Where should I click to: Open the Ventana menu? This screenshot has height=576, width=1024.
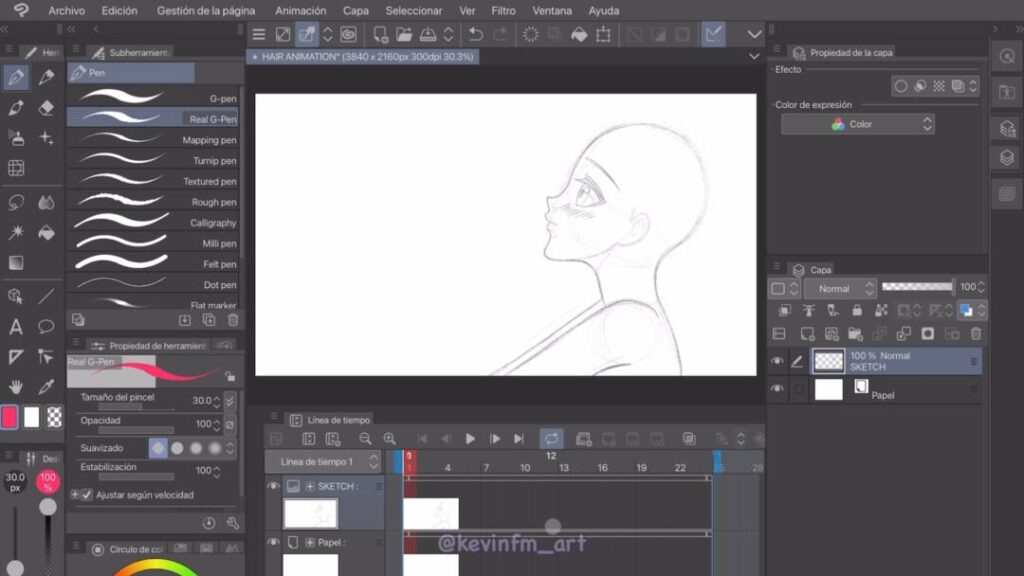[x=552, y=10]
